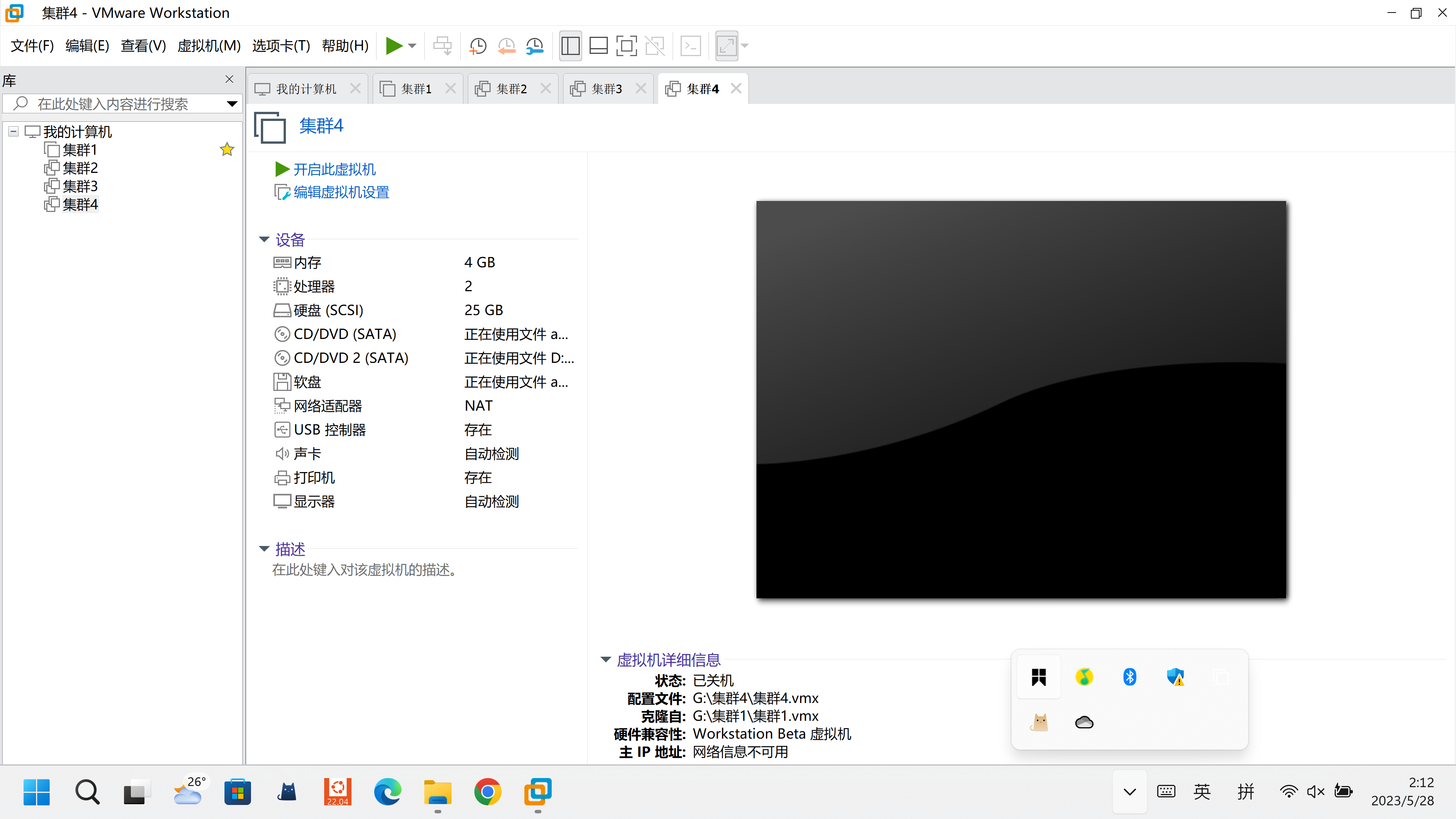Click the OneDrive cloud tray icon
Screen dimensions: 1456x819
pyautogui.click(x=1084, y=722)
